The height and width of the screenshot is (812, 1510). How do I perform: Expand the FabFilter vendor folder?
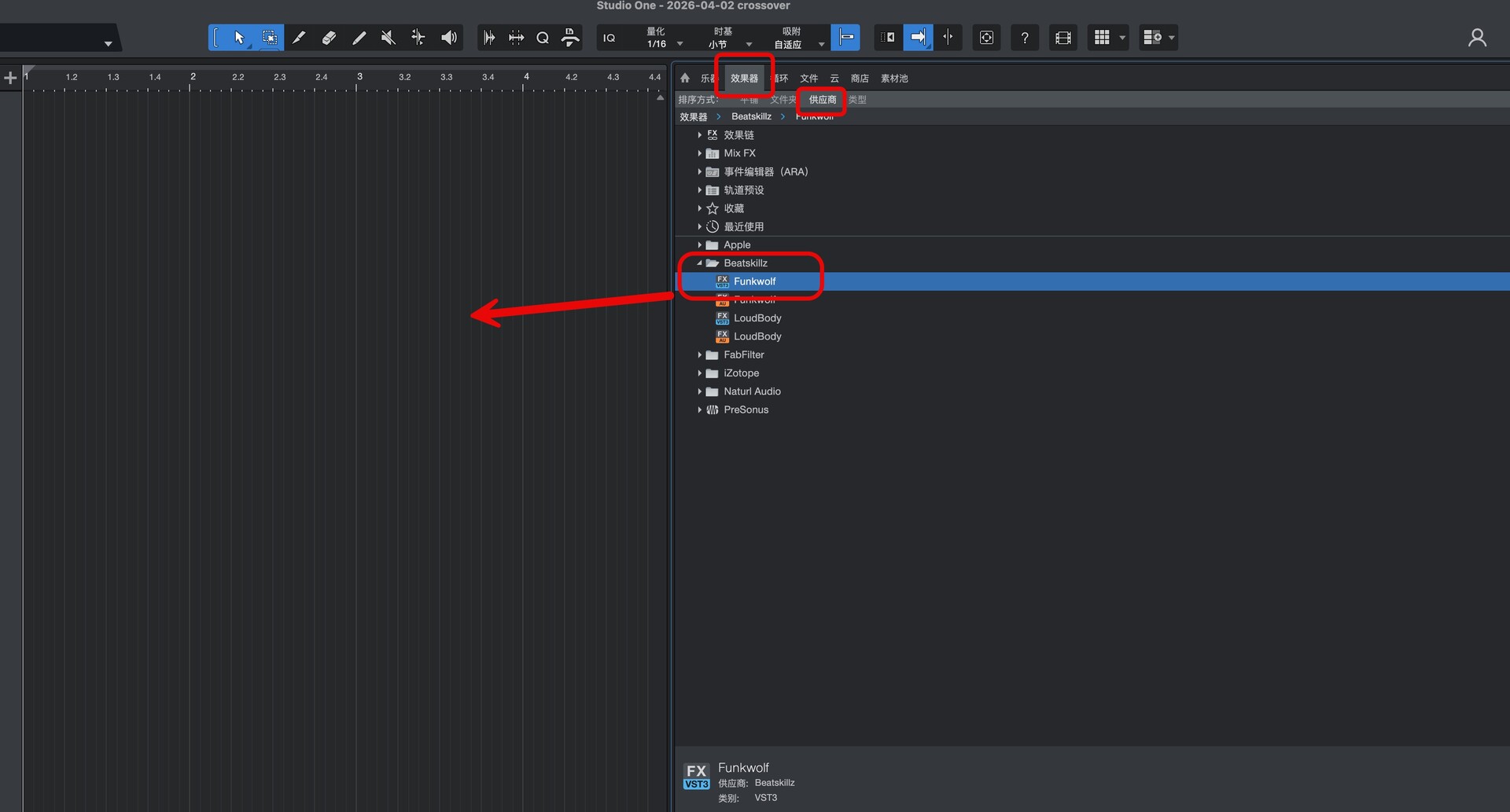(x=699, y=355)
